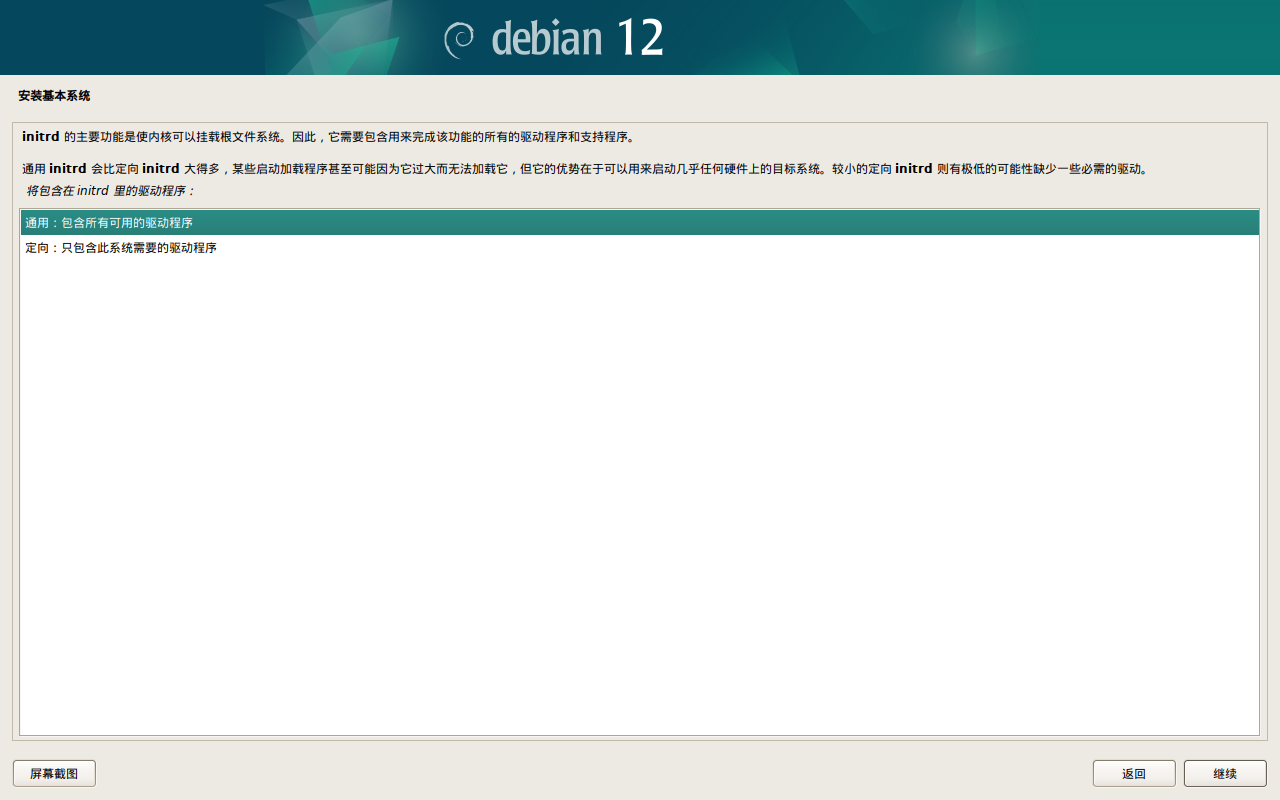Click the 将包含在 initrd 里的驱动程序 prompt label

point(110,190)
